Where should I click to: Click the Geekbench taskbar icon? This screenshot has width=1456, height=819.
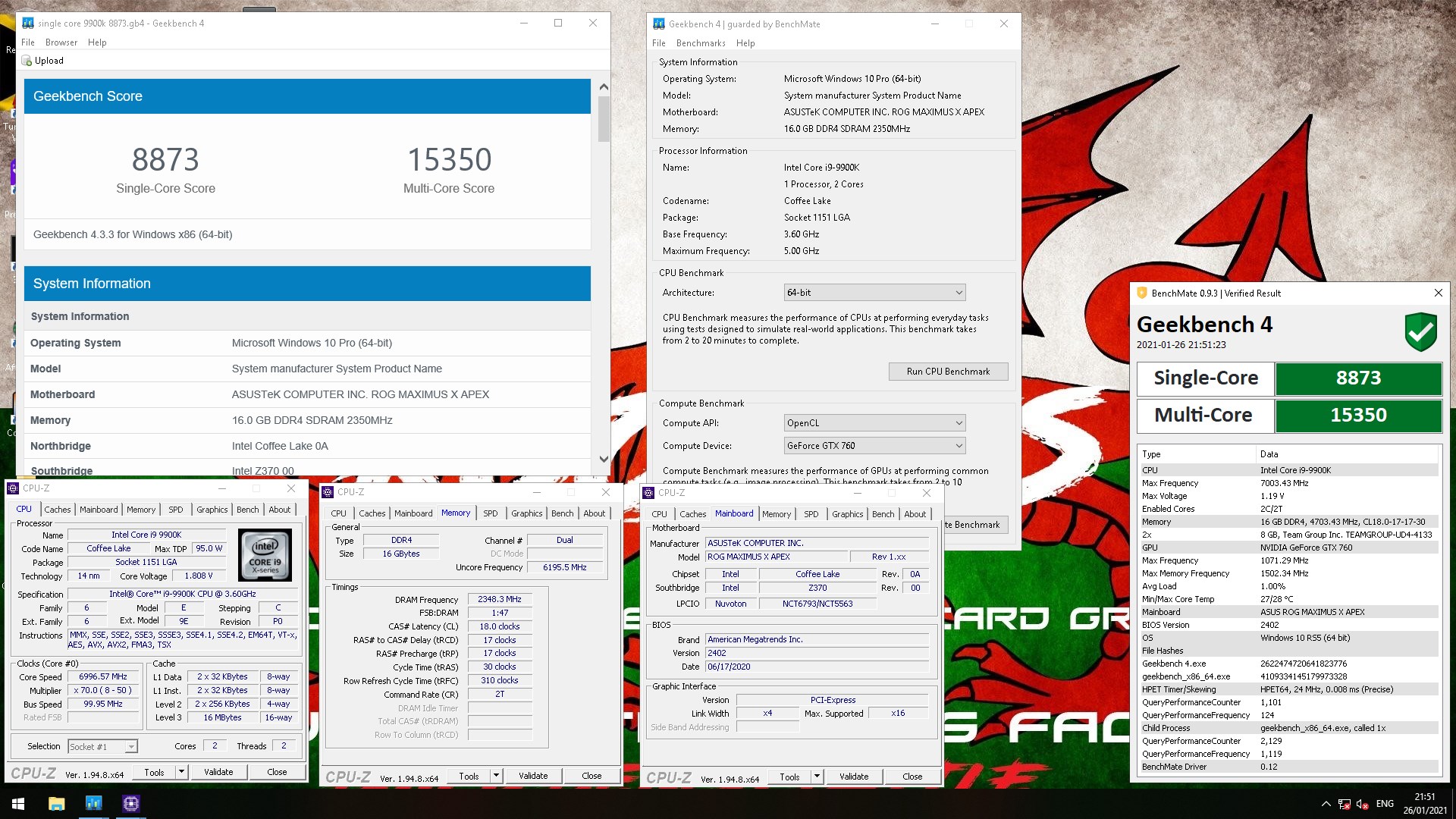click(x=93, y=804)
